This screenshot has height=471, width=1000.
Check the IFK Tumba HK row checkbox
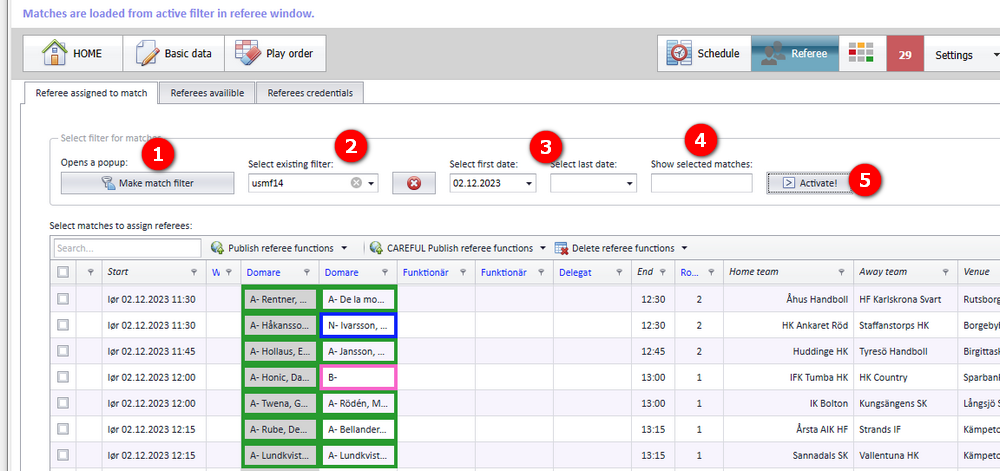[62, 377]
